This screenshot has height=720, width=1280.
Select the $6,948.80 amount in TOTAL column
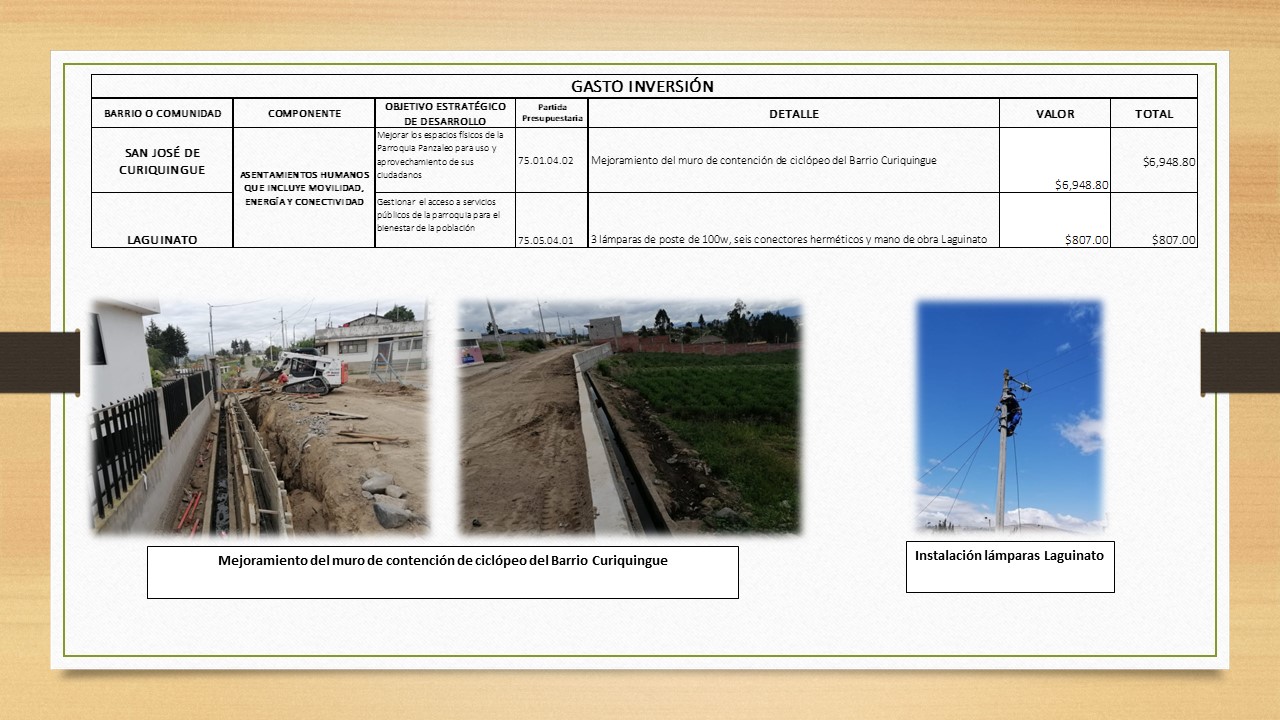click(x=1169, y=161)
